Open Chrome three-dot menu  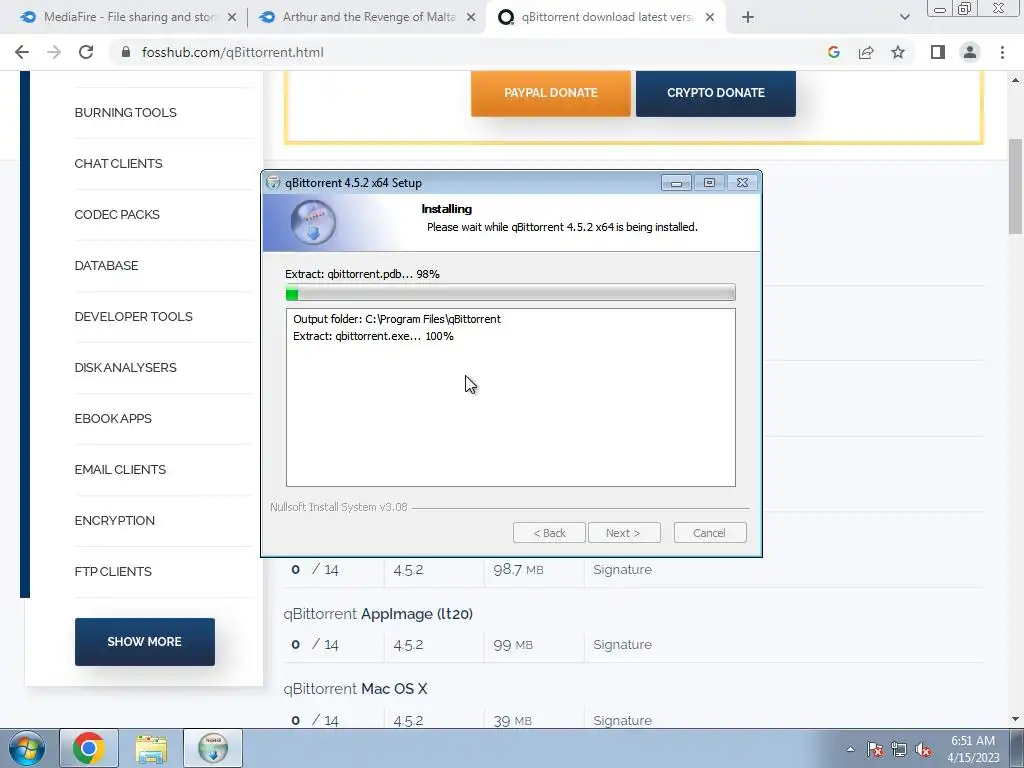(1002, 52)
